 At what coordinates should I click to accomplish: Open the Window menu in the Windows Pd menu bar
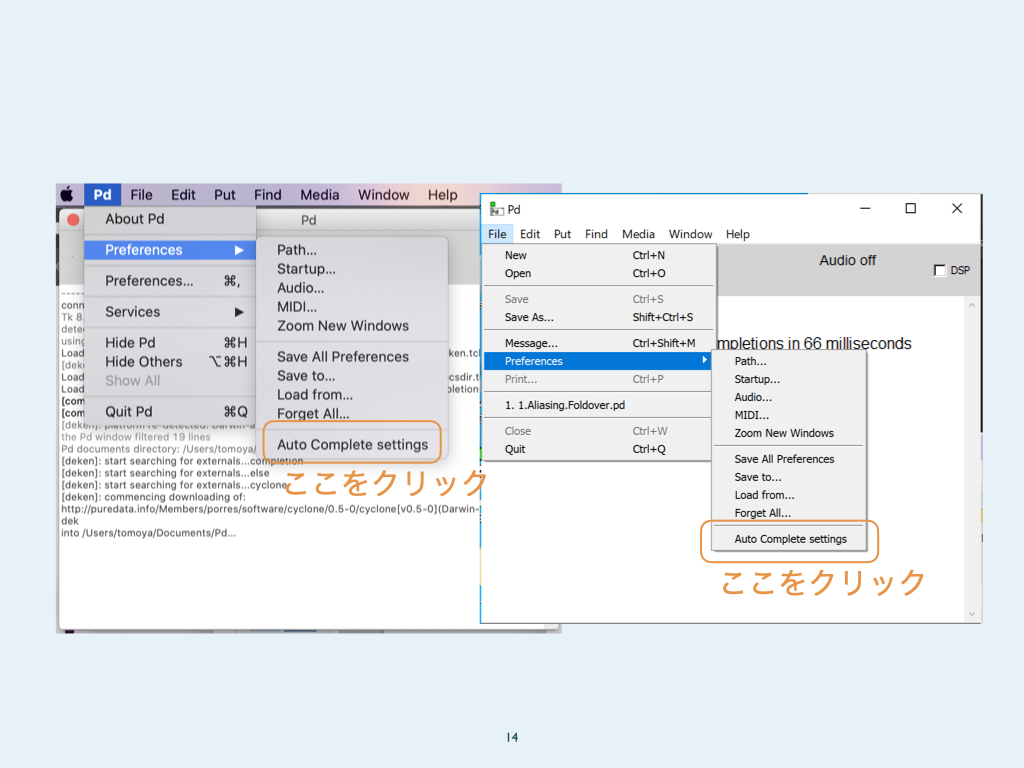[x=690, y=234]
